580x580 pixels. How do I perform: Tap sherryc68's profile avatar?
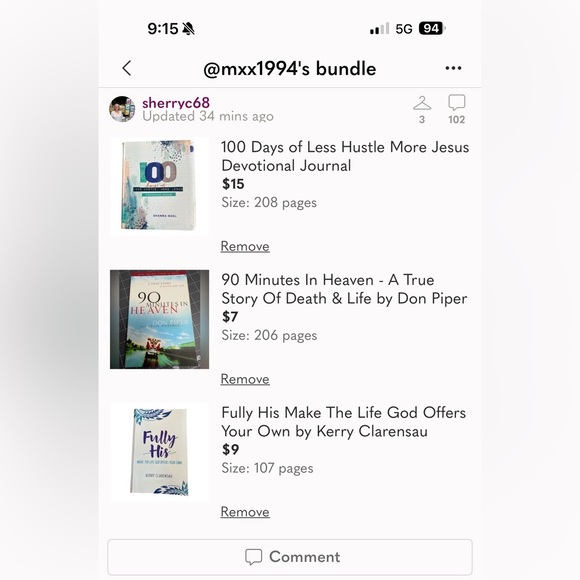(122, 109)
